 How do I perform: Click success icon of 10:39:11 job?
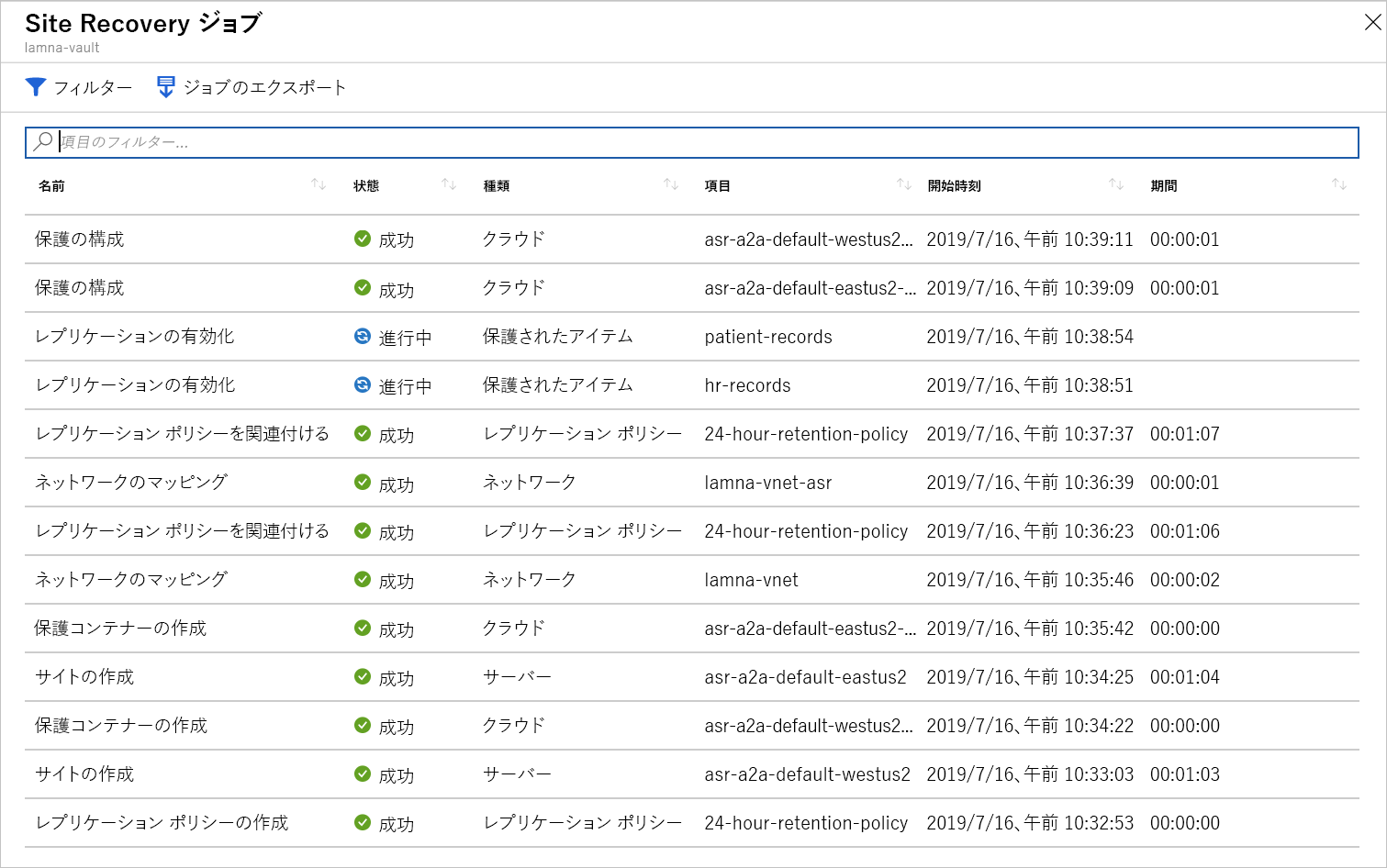363,239
